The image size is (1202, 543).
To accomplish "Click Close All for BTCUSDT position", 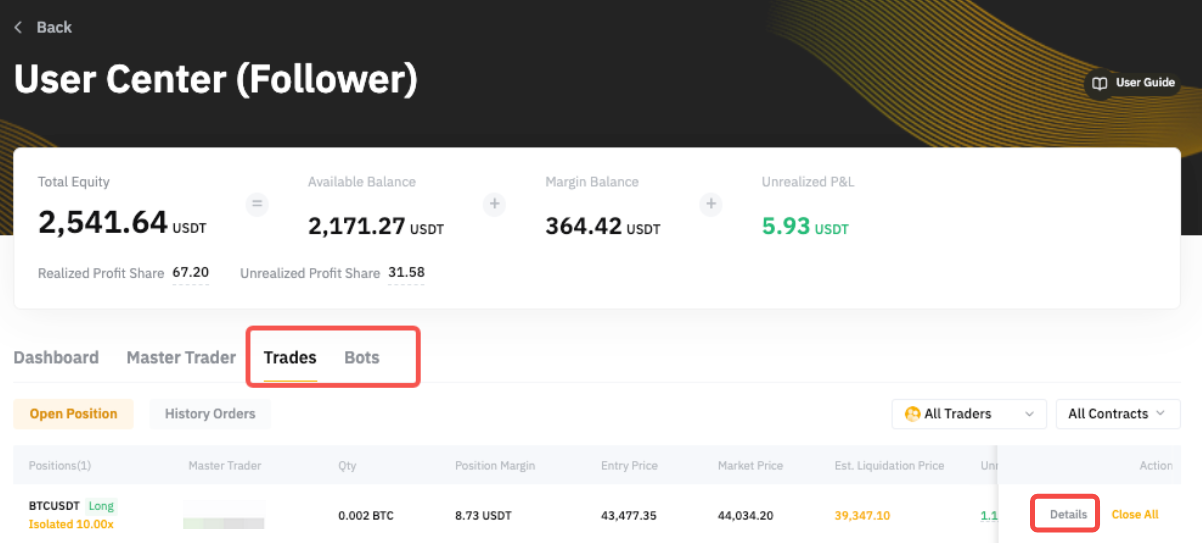I will [1135, 515].
